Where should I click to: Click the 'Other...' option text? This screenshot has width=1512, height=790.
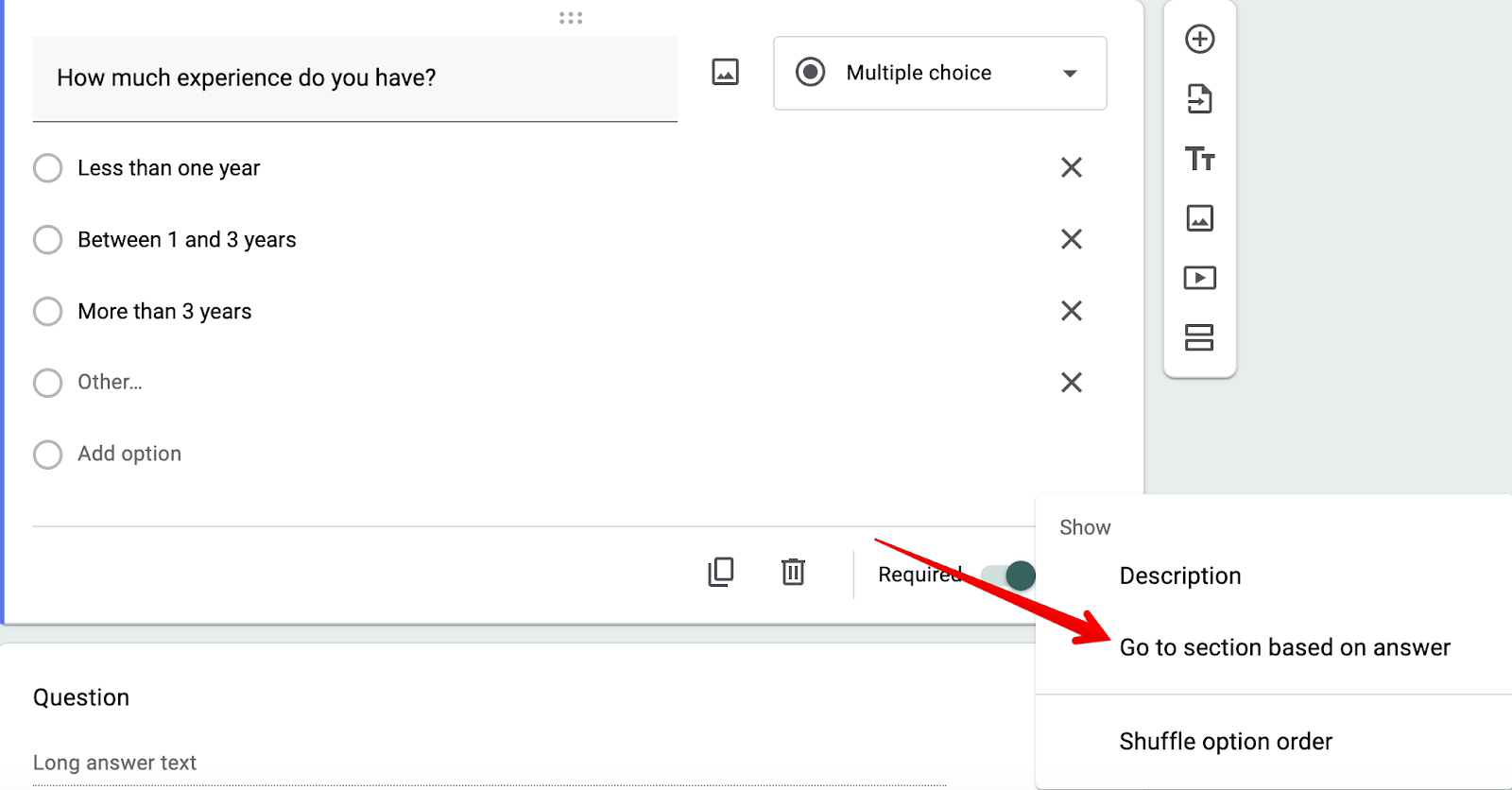[x=110, y=382]
